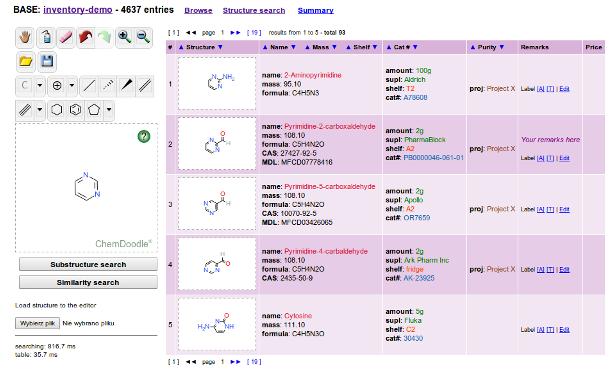Sort Structure column ascending arrow

pos(181,47)
